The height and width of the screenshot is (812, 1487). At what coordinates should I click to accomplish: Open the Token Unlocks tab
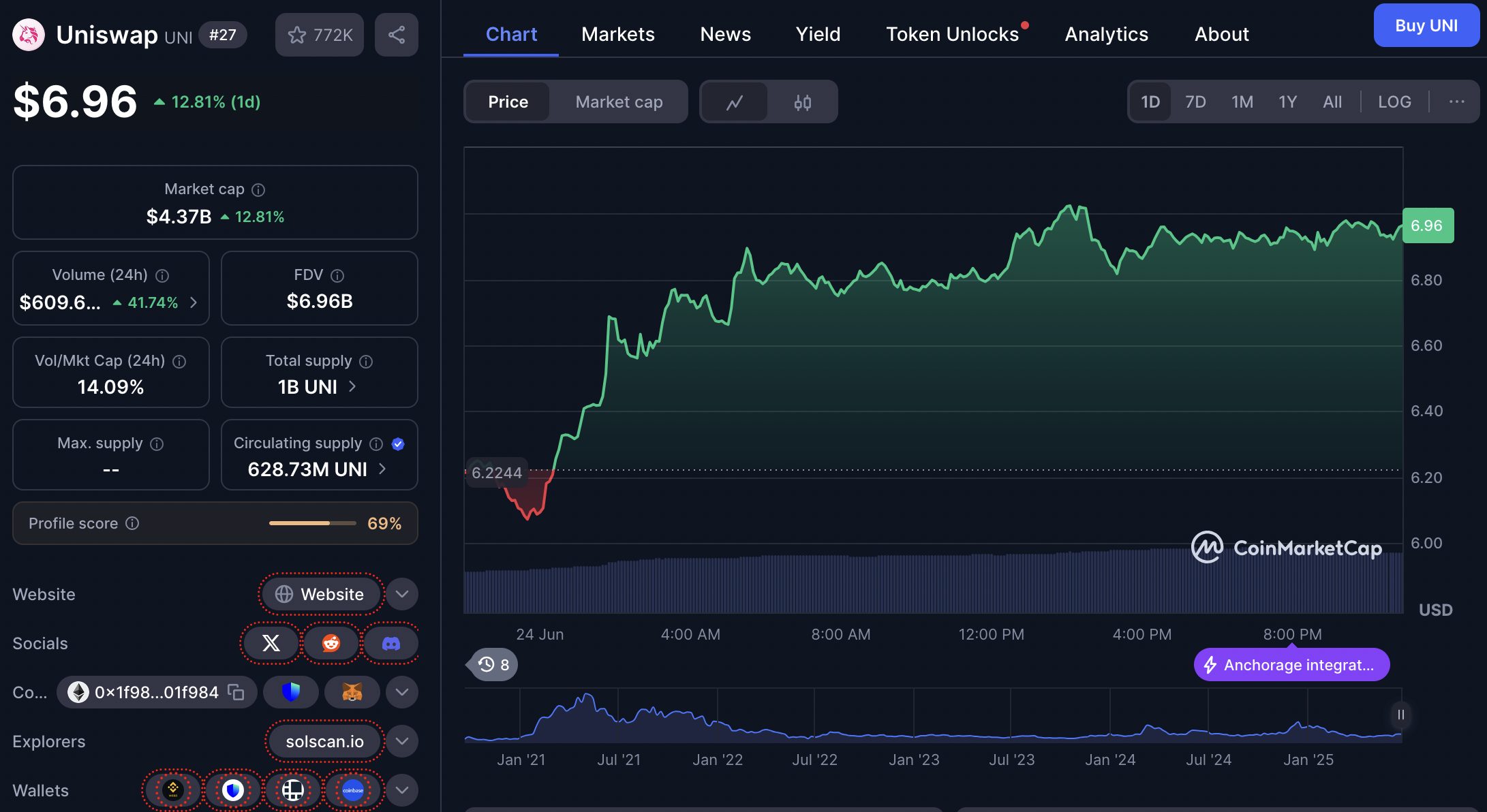[x=953, y=34]
